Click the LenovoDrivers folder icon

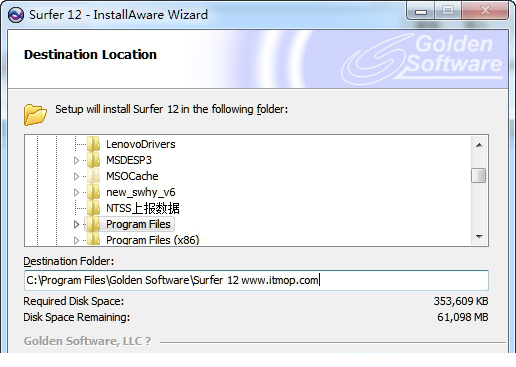[93, 144]
